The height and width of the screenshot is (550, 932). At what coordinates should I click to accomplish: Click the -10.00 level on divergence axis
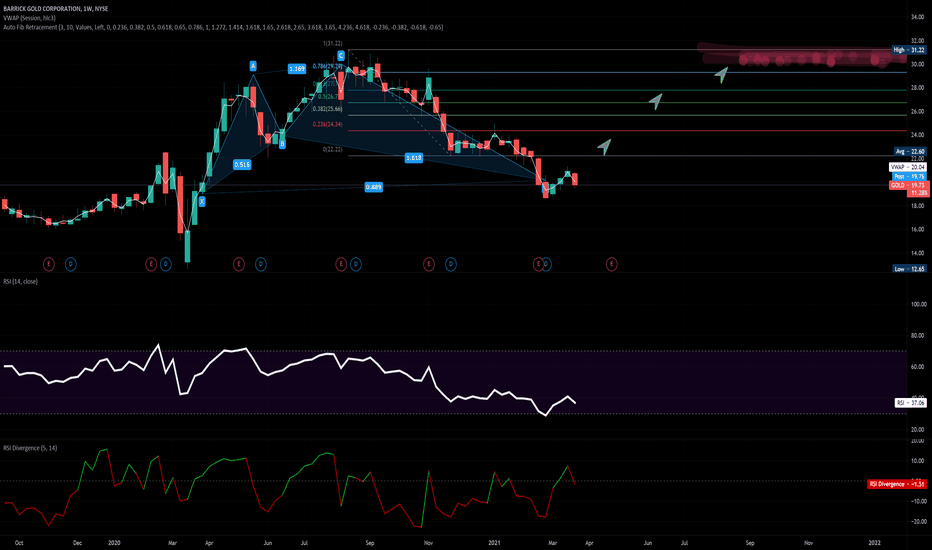917,501
